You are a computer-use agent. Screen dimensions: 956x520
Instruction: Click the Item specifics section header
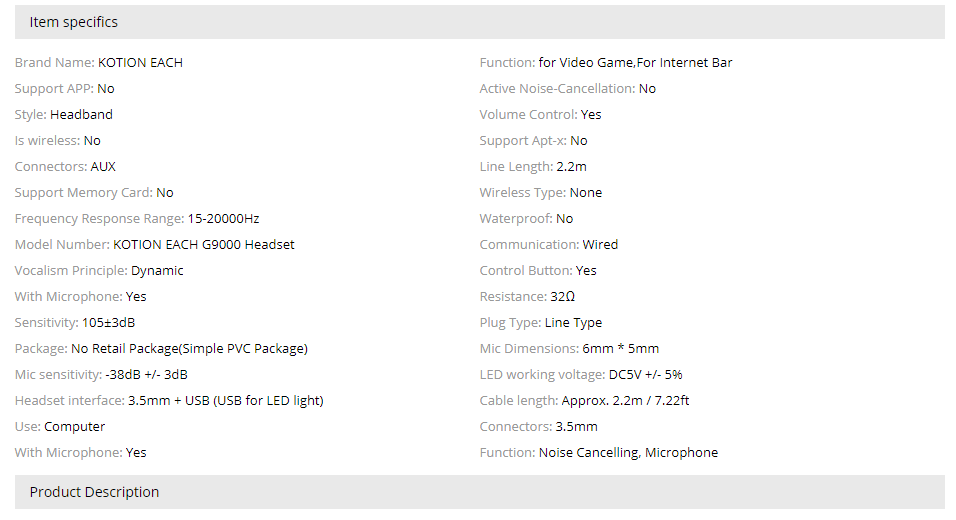point(74,22)
